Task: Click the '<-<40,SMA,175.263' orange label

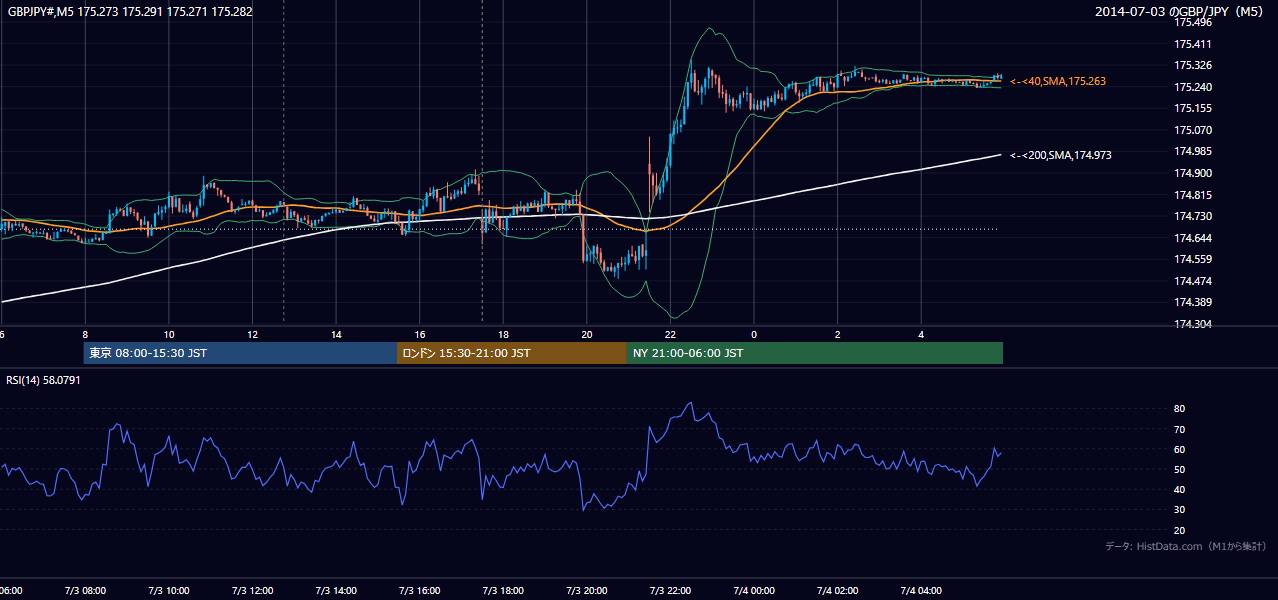Action: [1057, 81]
